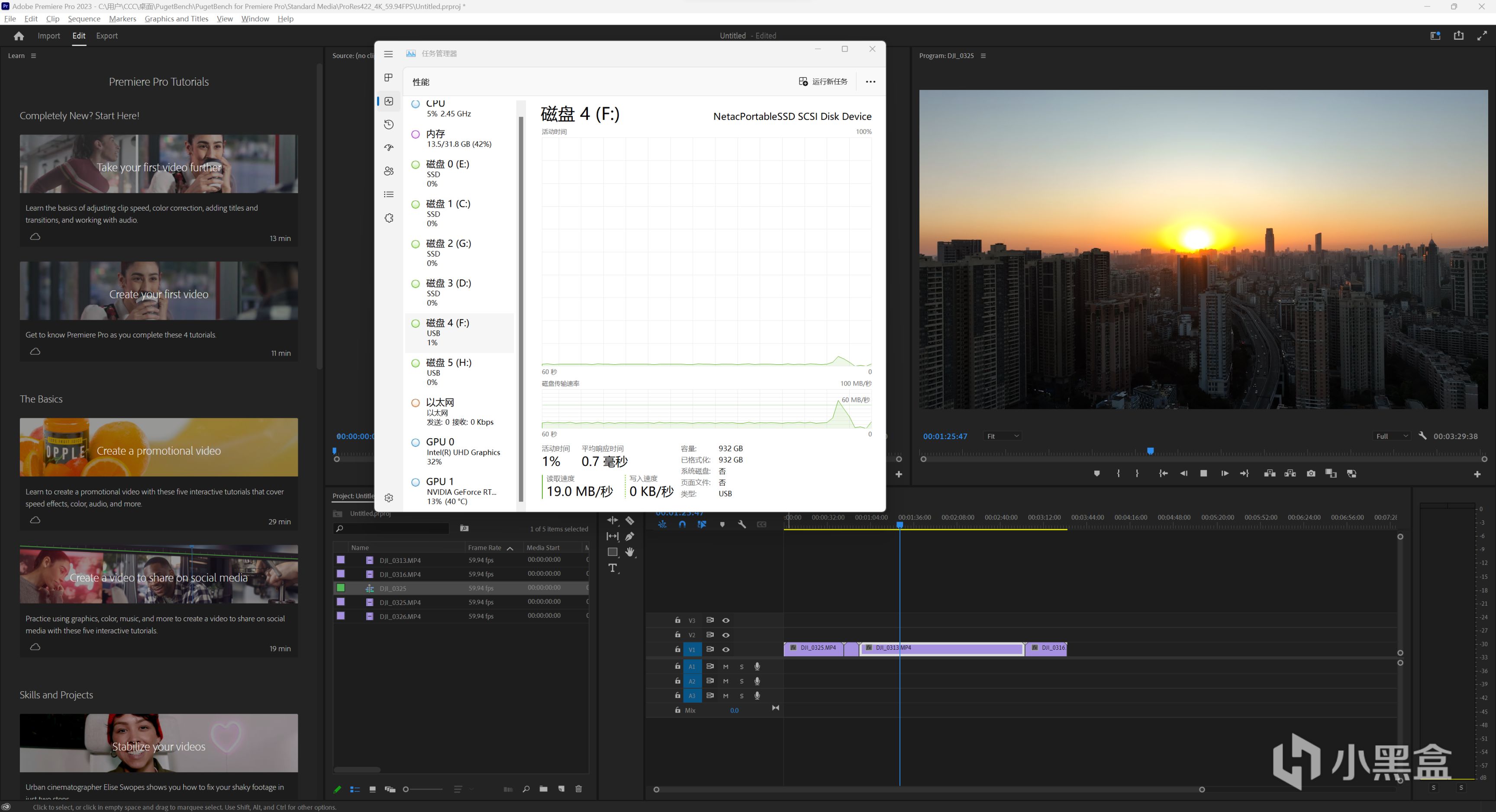The height and width of the screenshot is (812, 1496).
Task: Switch to the Export tab
Action: [x=107, y=36]
